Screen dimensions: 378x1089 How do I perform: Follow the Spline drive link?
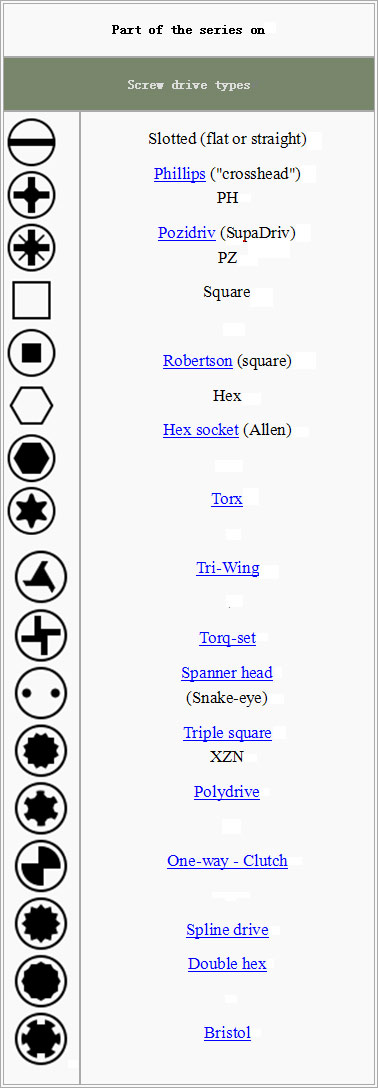pos(227,929)
